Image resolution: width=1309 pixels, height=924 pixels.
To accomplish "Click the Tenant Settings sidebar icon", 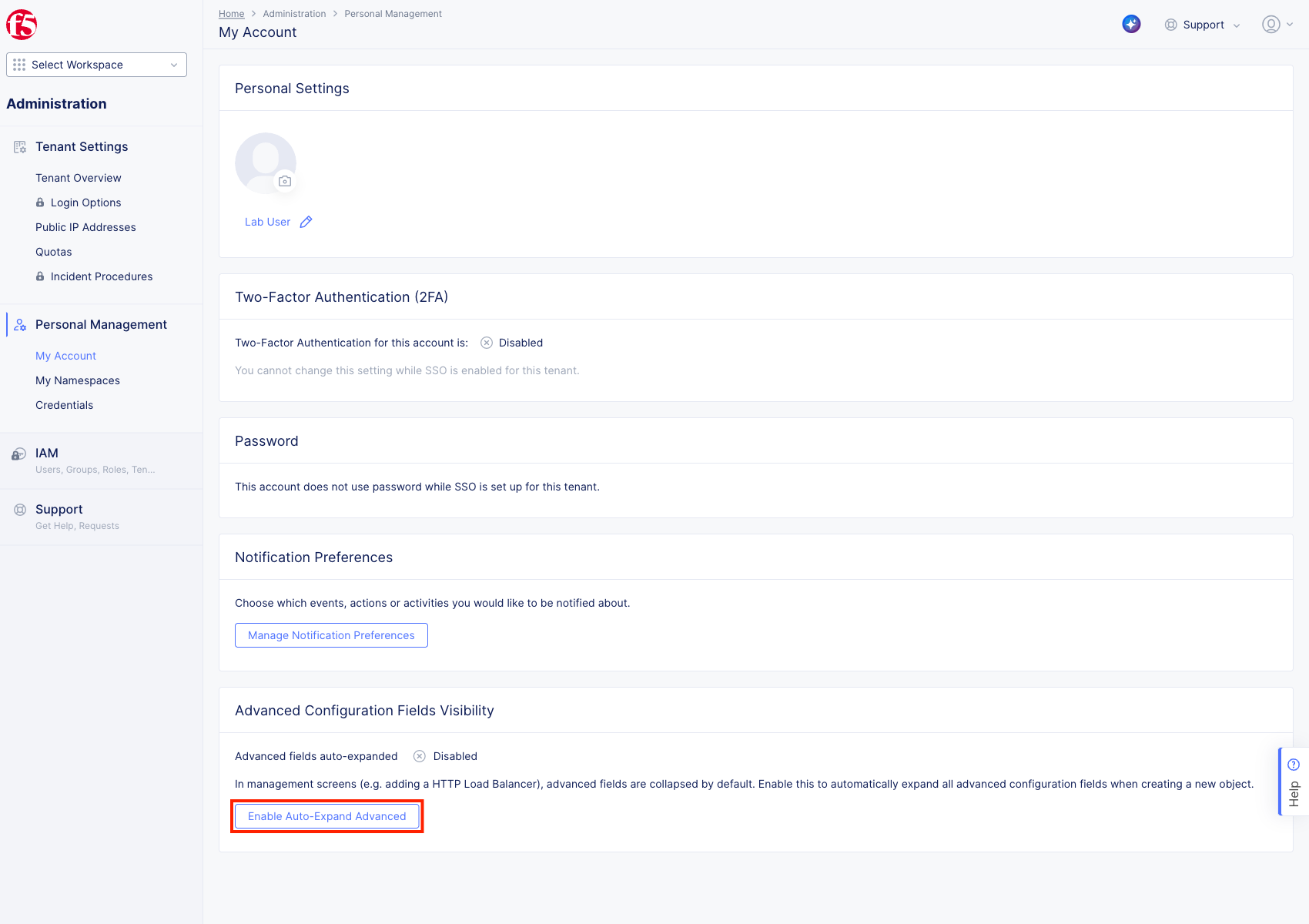I will pyautogui.click(x=20, y=147).
